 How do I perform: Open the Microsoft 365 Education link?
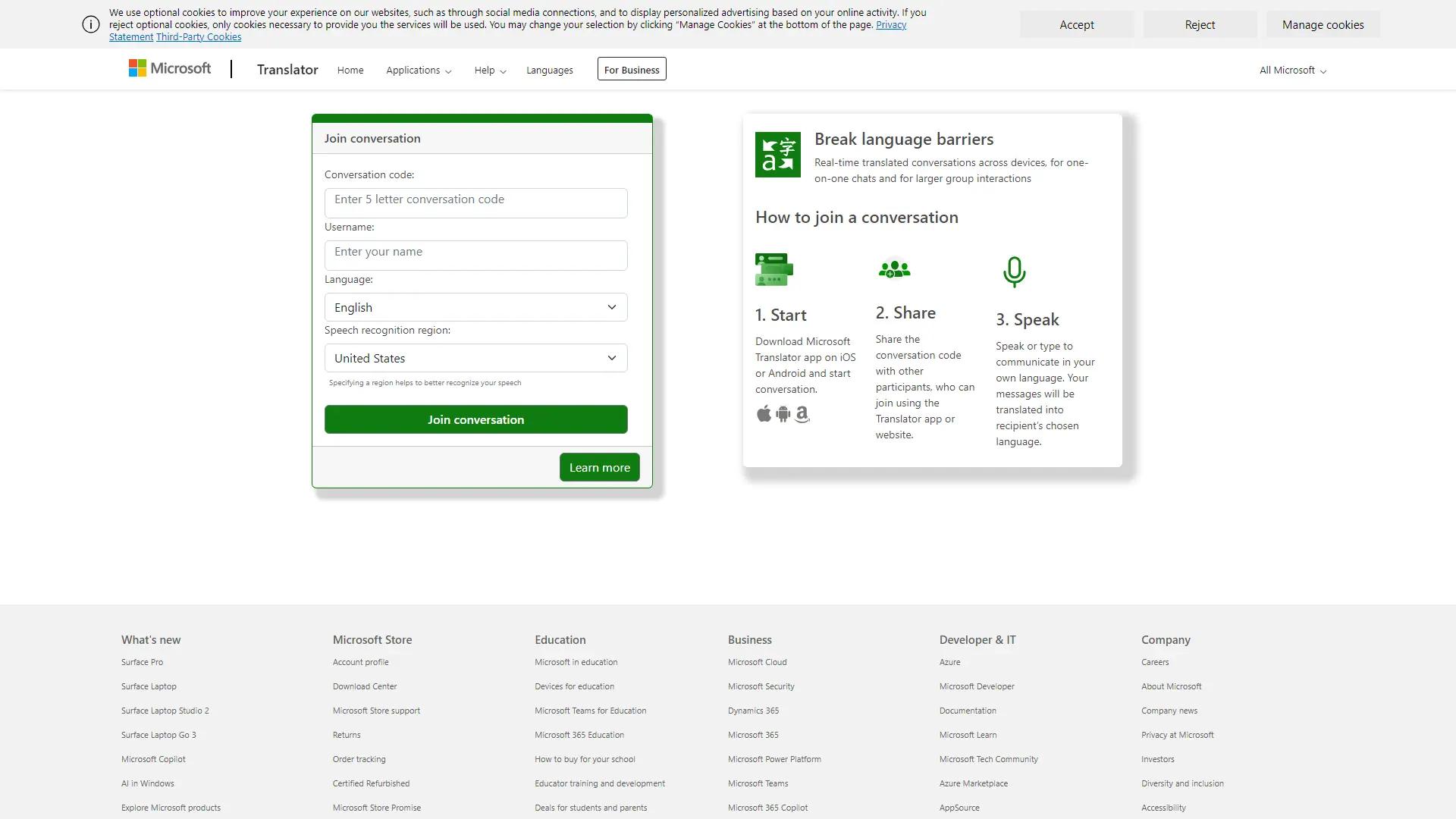point(579,735)
